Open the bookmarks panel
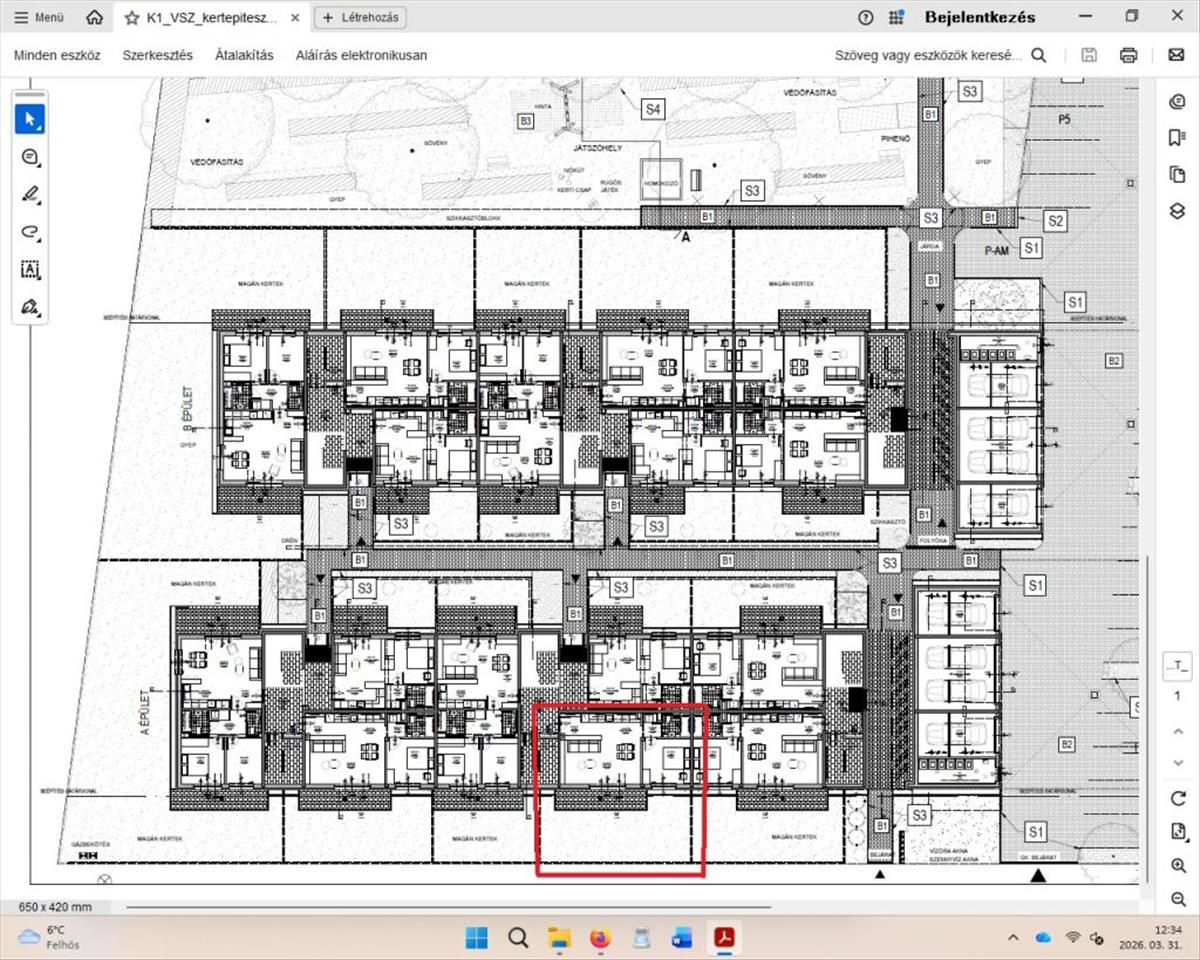 tap(1177, 137)
